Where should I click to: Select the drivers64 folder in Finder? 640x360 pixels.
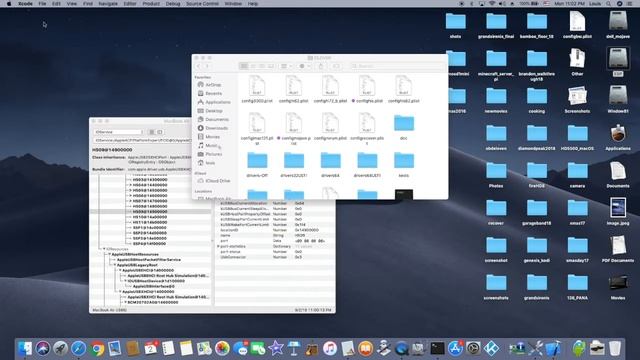[330, 160]
